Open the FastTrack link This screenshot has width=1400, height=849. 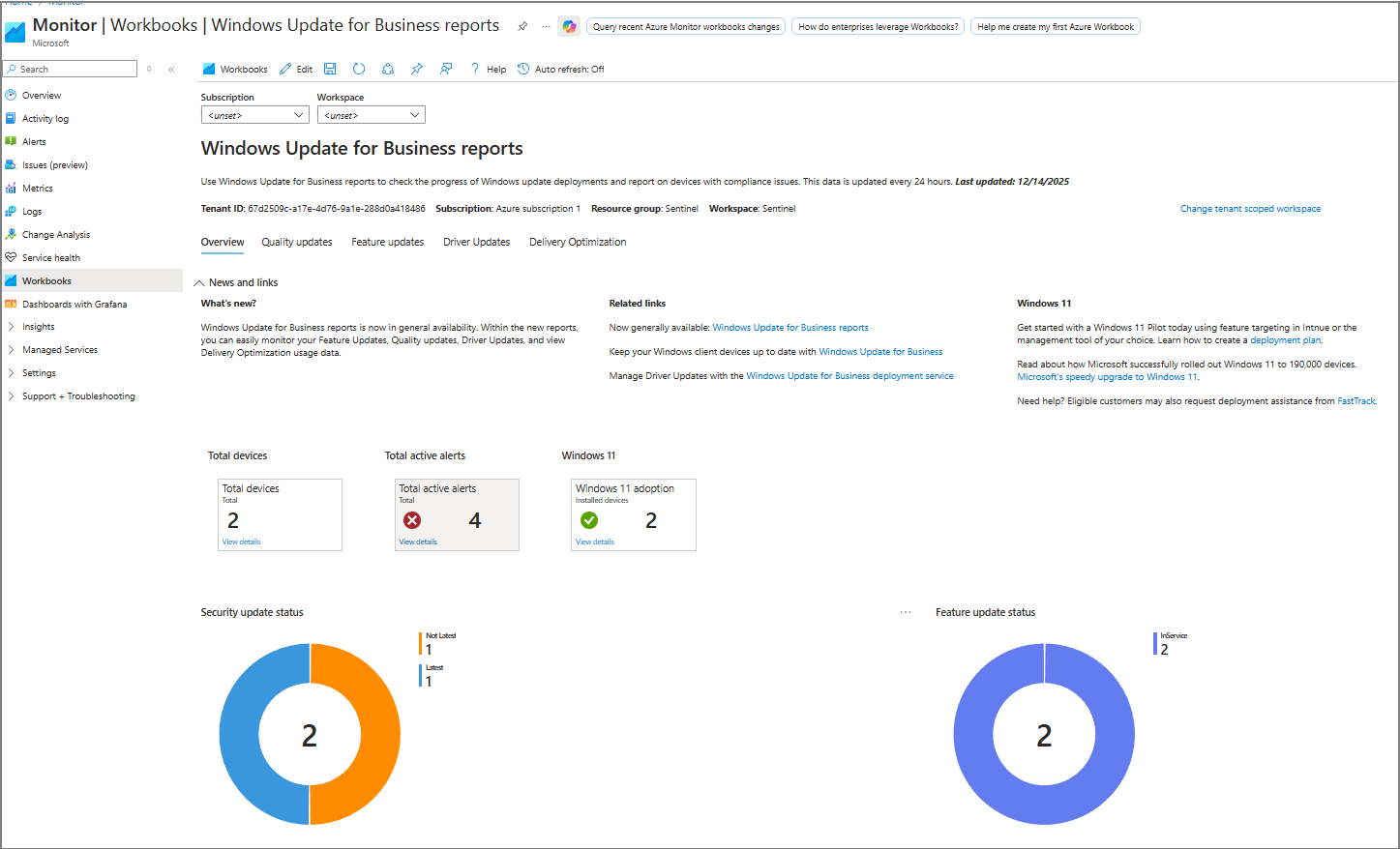(x=1355, y=401)
